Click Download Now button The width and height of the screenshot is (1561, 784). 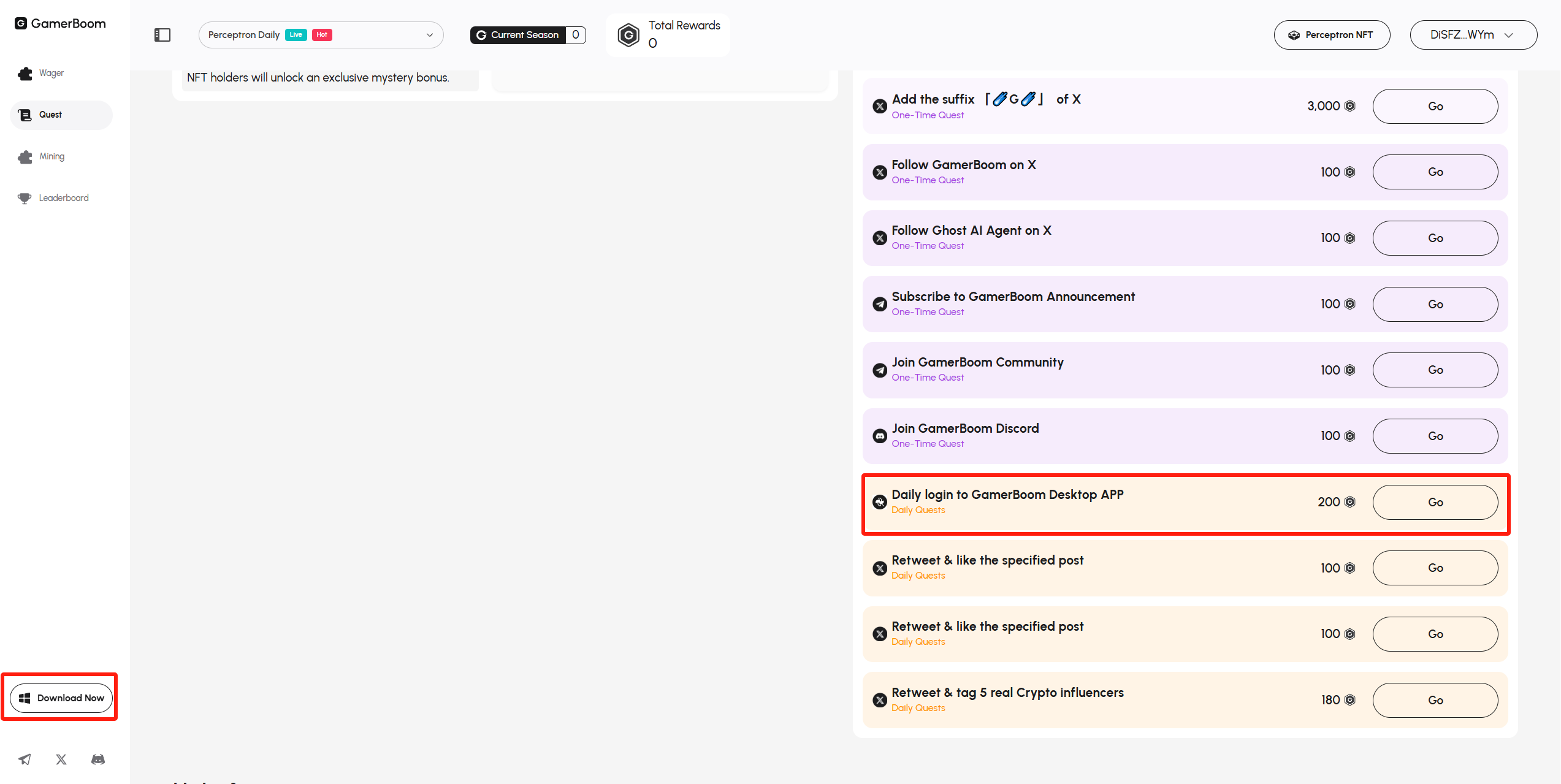(61, 698)
